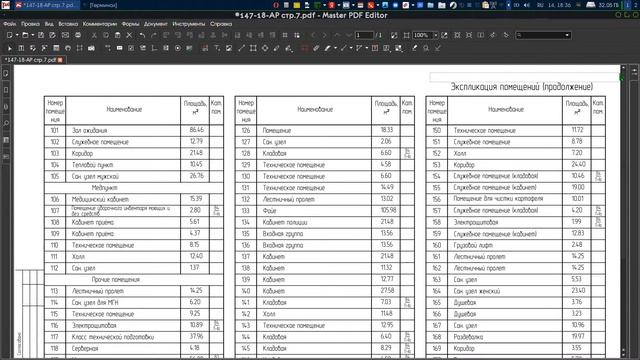Toggle snap to grid icon

pyautogui.click(x=297, y=36)
